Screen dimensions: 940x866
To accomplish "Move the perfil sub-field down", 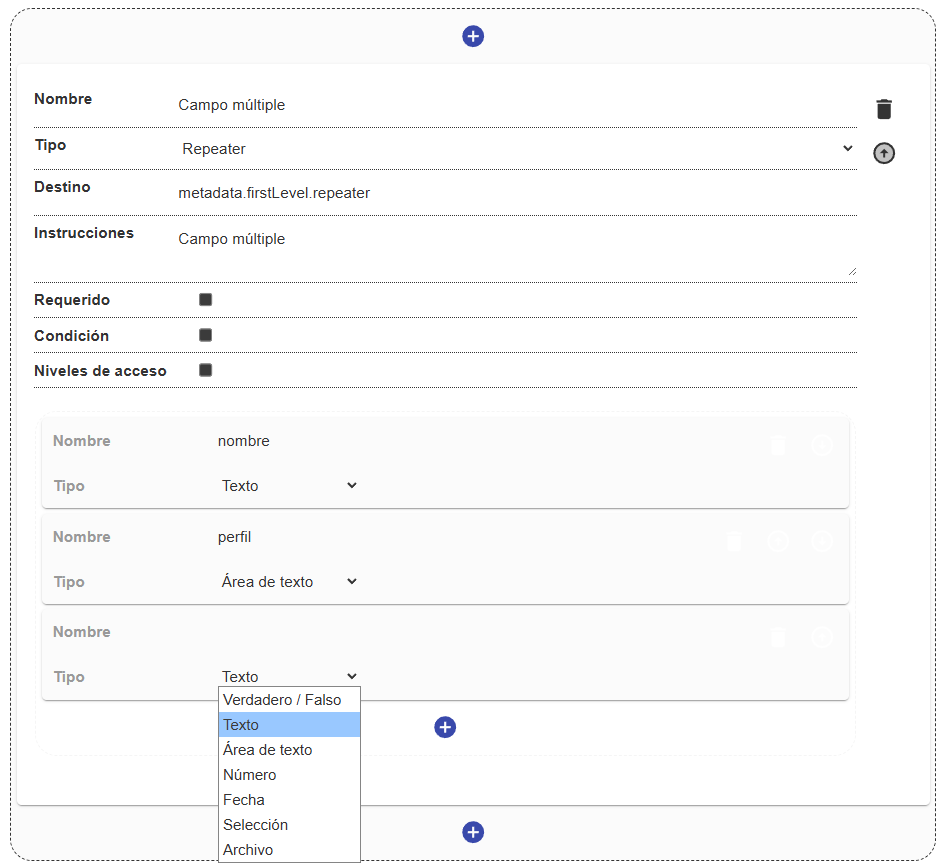I will coord(822,541).
